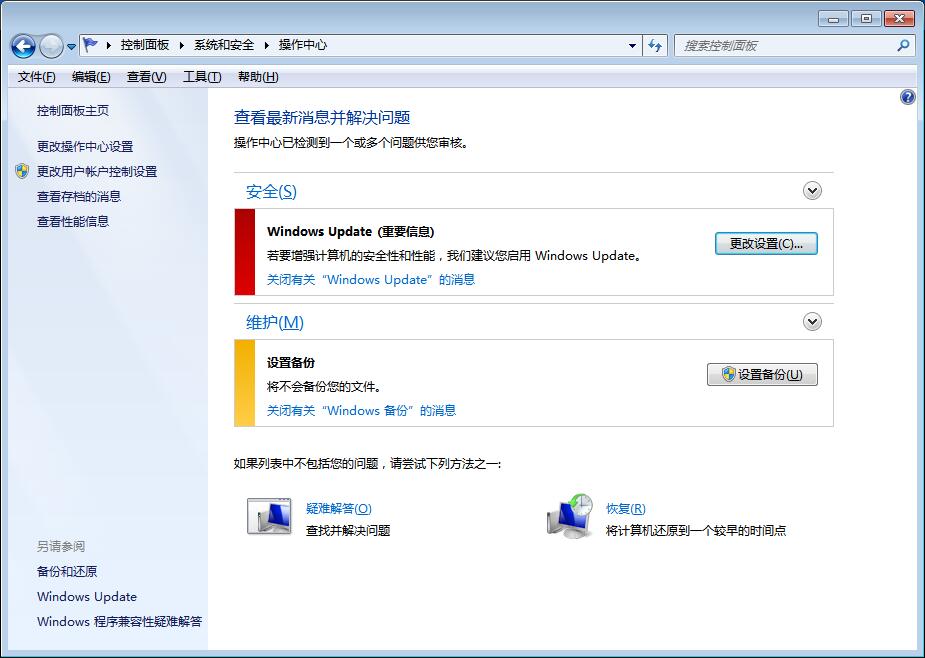
Task: Minimize the Action Center window
Action: point(833,19)
